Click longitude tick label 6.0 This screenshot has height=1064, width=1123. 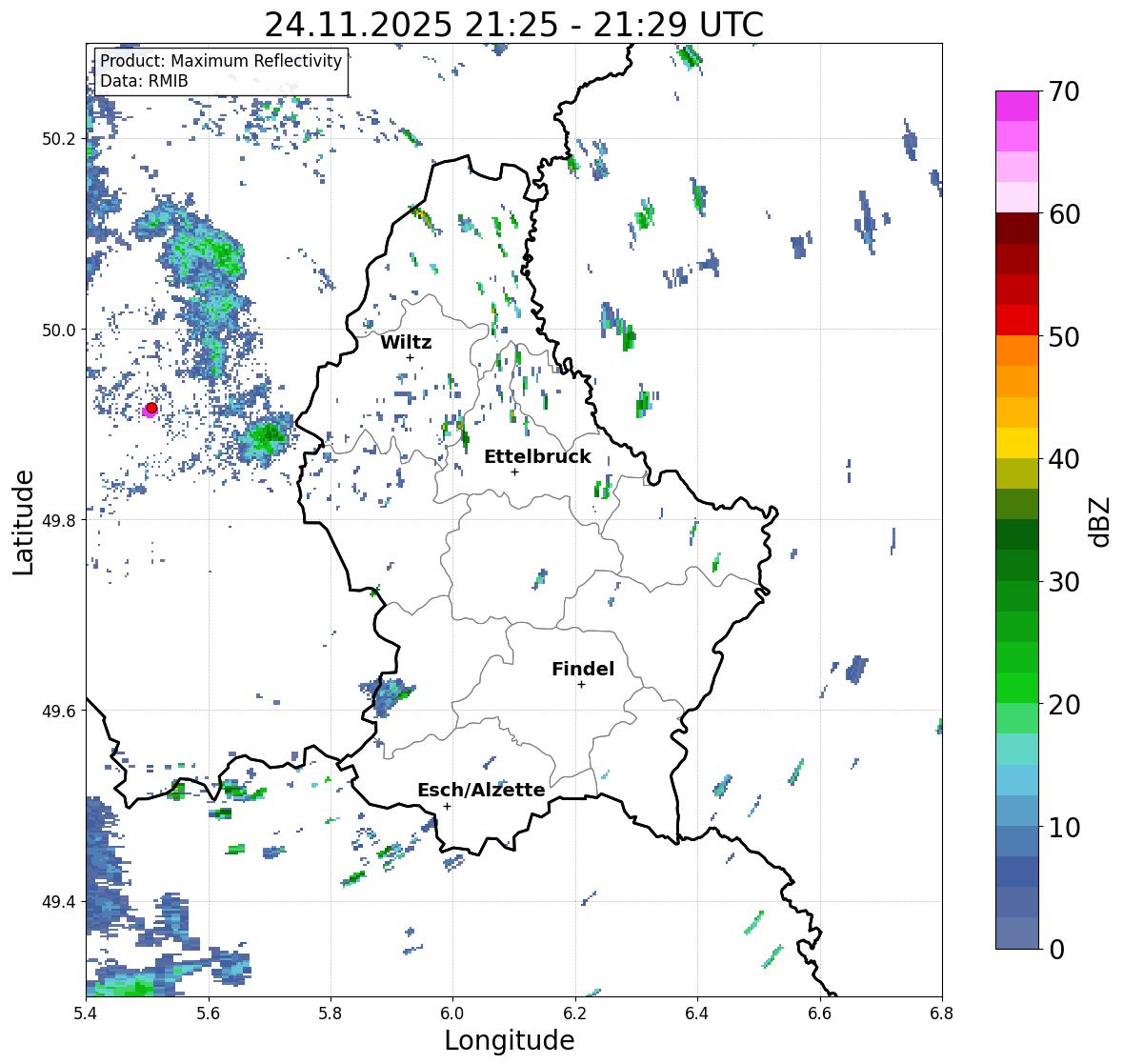click(452, 1014)
